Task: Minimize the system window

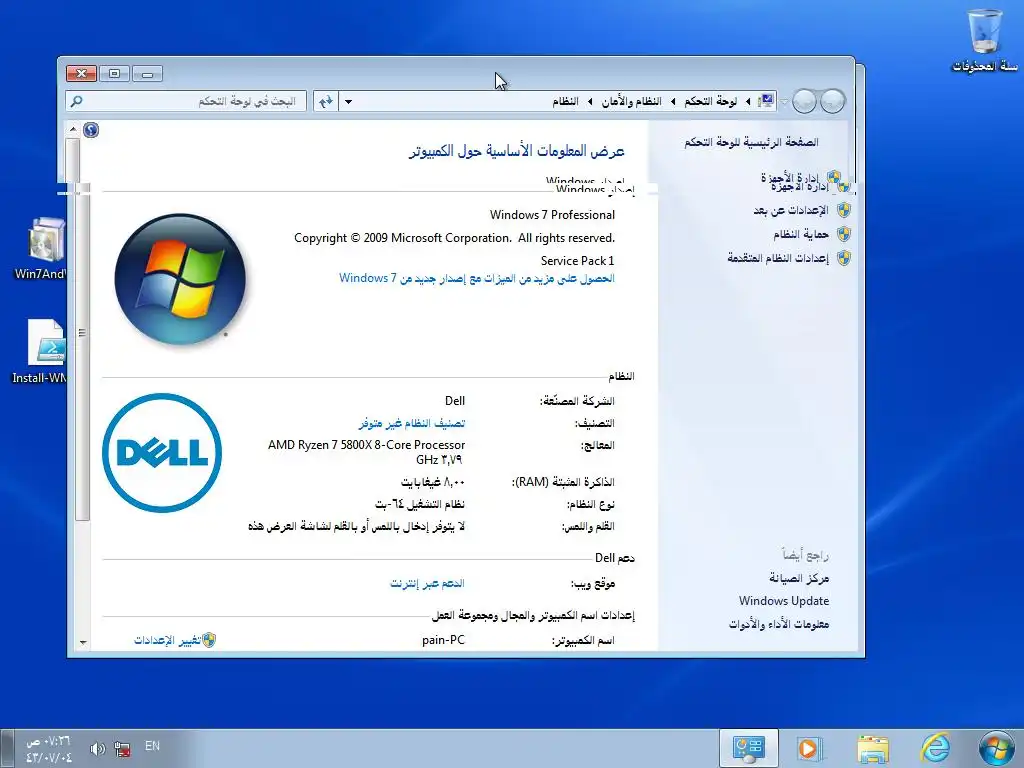Action: click(147, 73)
